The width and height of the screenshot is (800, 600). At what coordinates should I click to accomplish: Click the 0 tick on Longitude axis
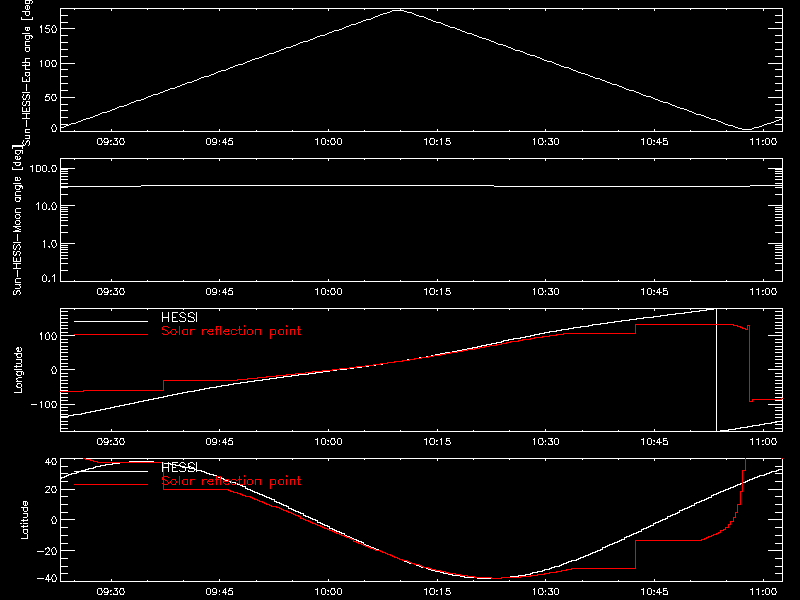[54, 370]
